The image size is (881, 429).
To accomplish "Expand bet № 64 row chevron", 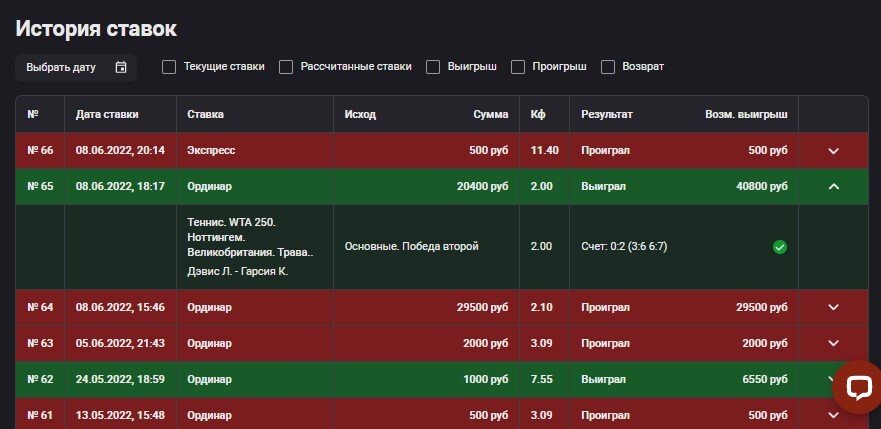I will (x=834, y=308).
